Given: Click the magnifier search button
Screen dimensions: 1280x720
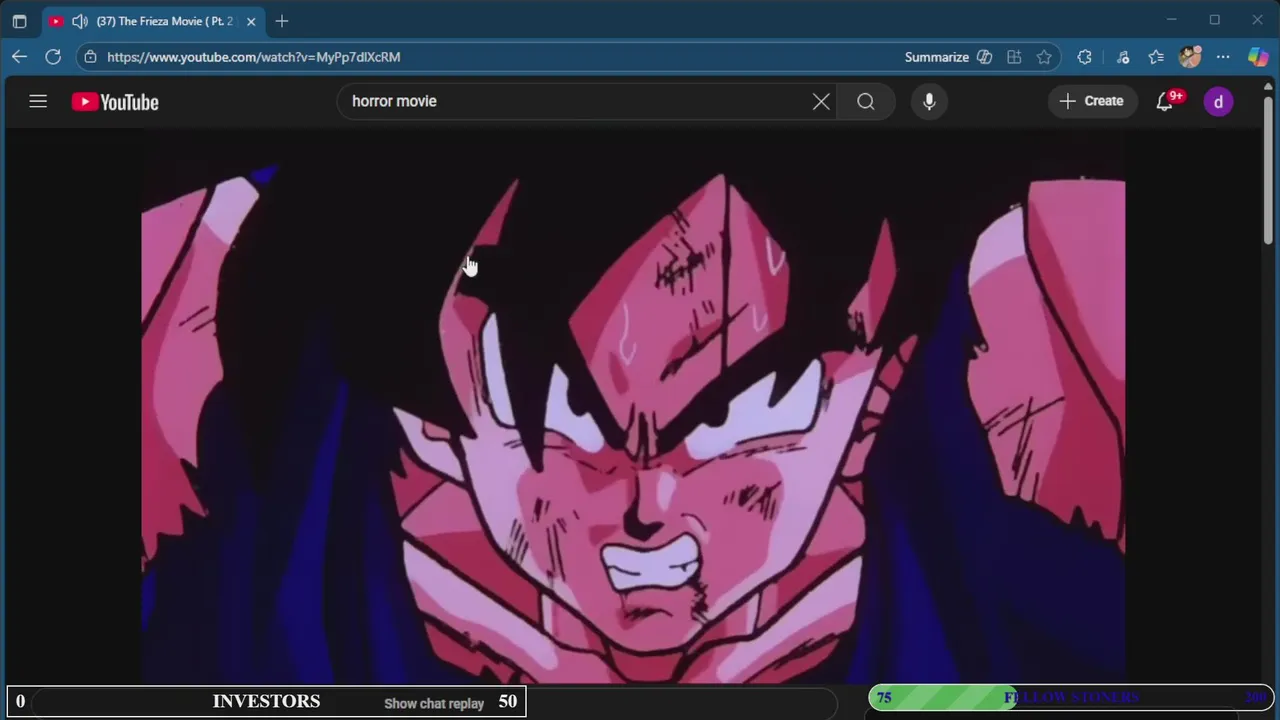Looking at the screenshot, I should [866, 101].
